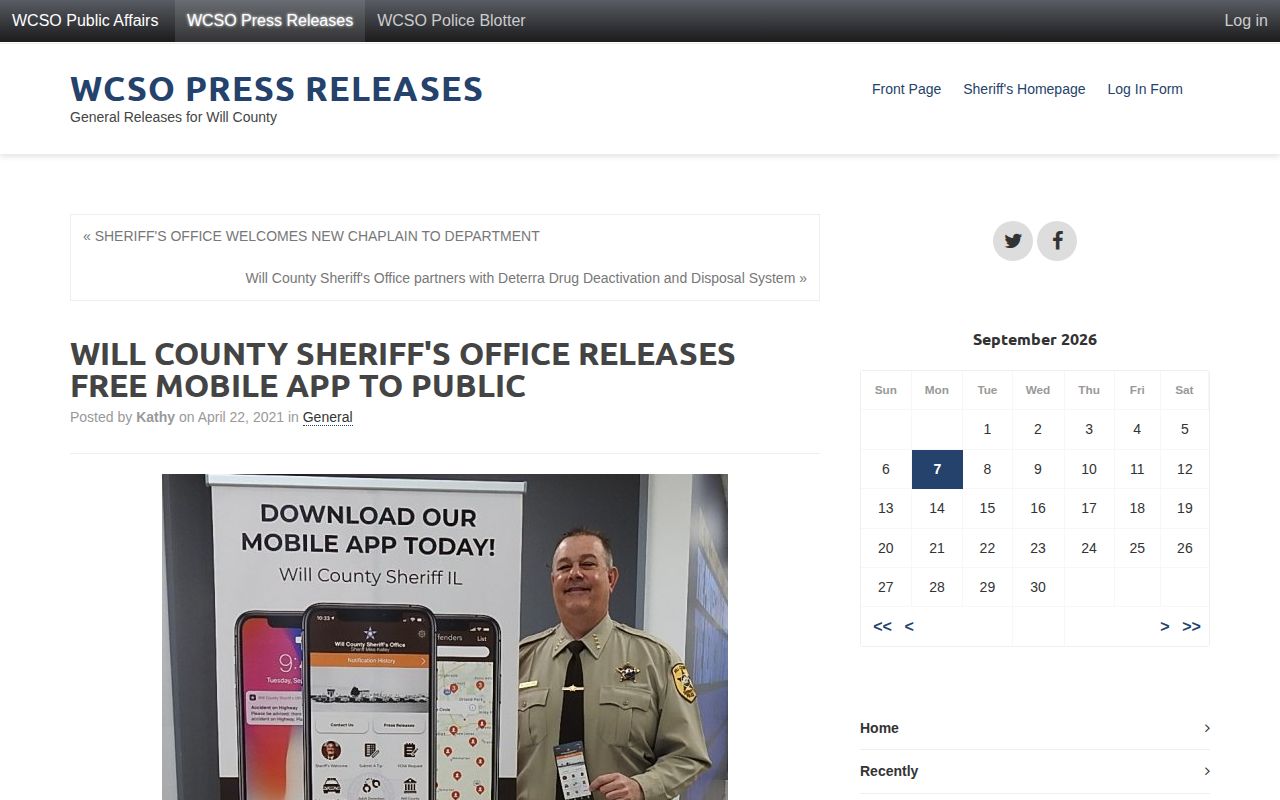Open the General category link
This screenshot has width=1280, height=800.
point(327,417)
